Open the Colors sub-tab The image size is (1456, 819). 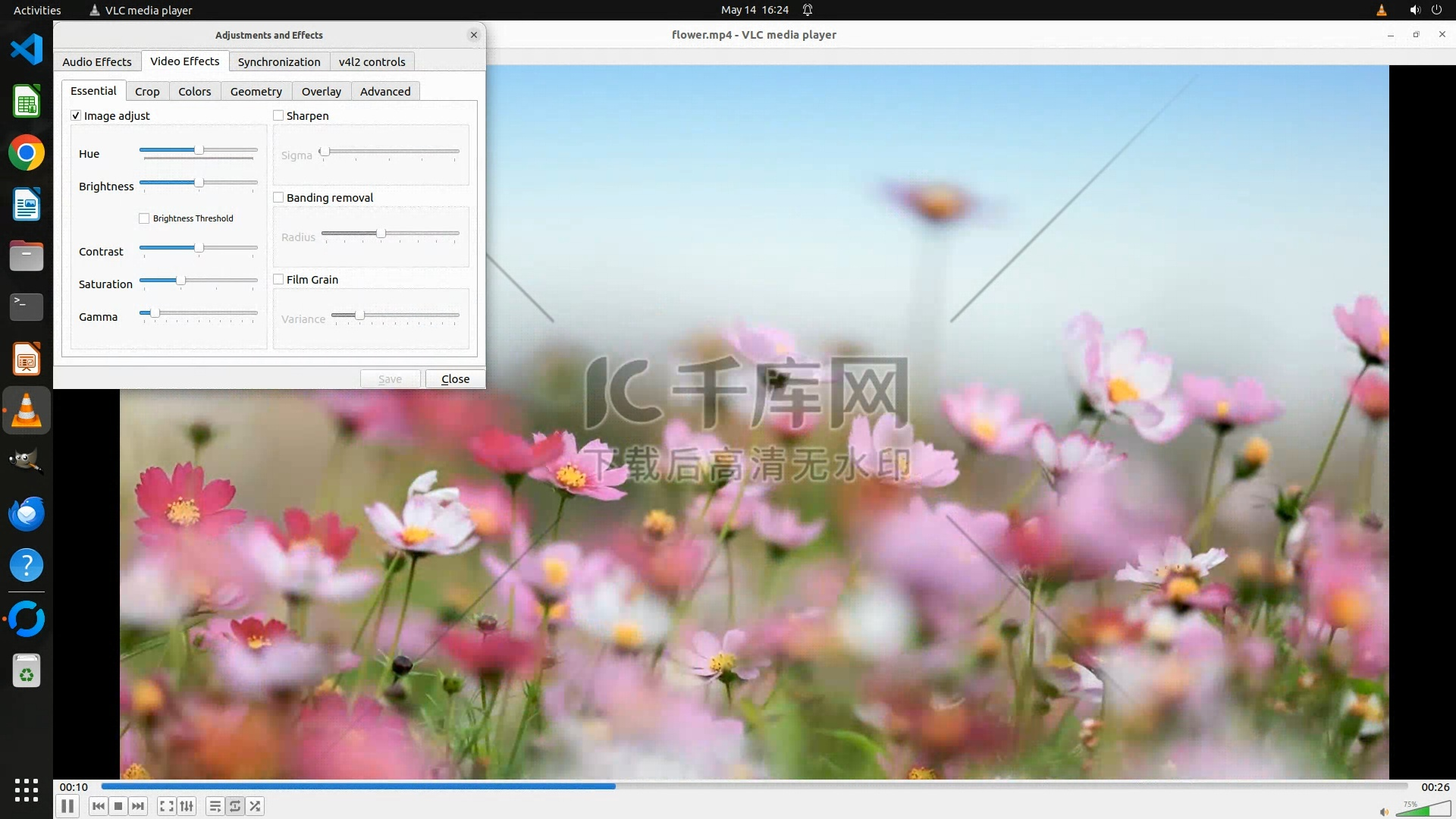click(x=194, y=91)
